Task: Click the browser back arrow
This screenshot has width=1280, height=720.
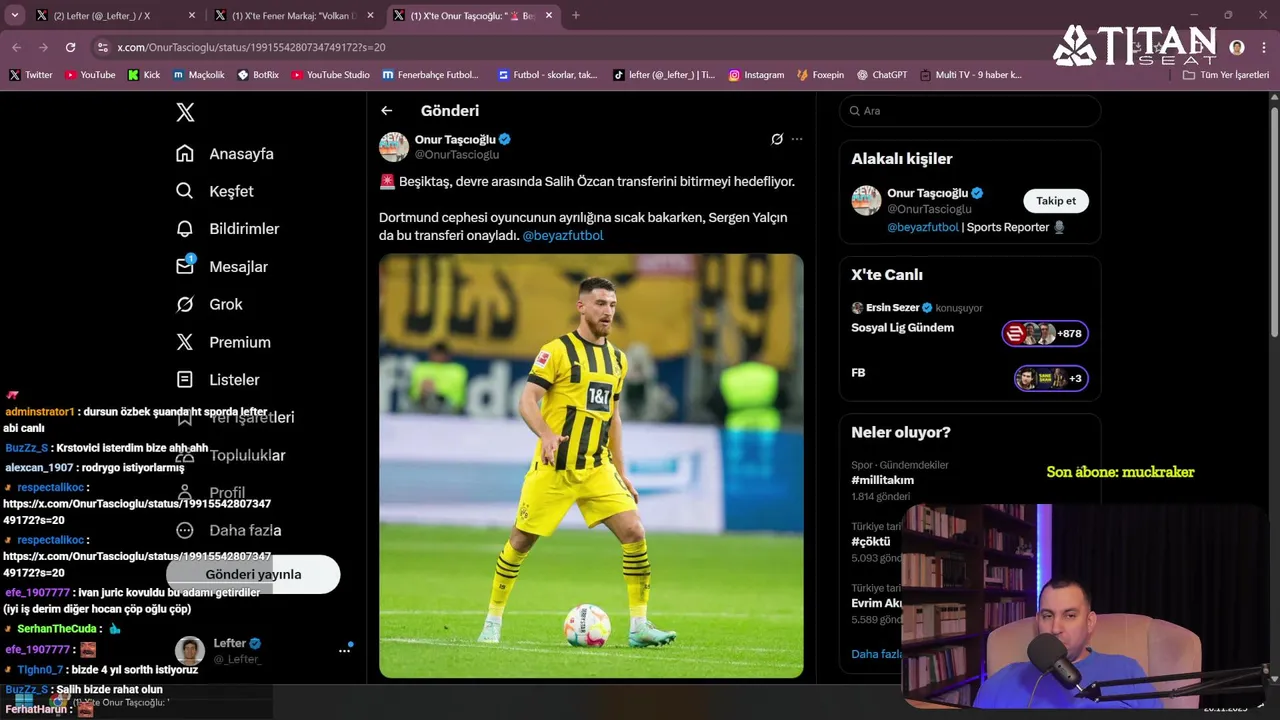Action: [x=16, y=47]
